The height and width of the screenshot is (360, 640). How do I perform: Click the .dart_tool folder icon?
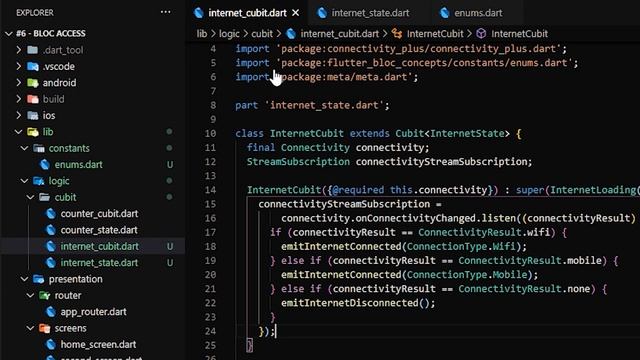[33, 50]
